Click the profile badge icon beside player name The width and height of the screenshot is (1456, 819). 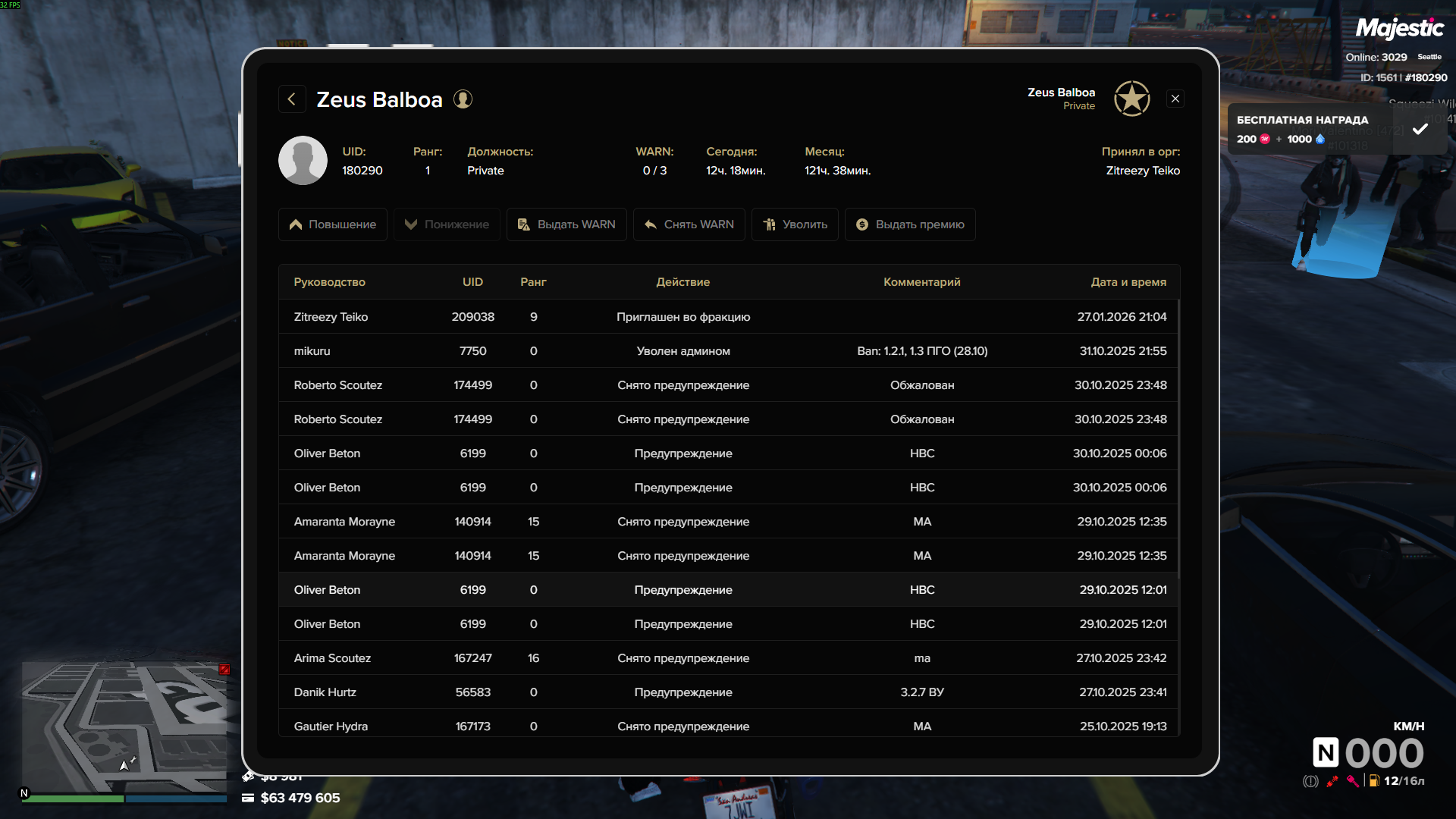point(463,99)
